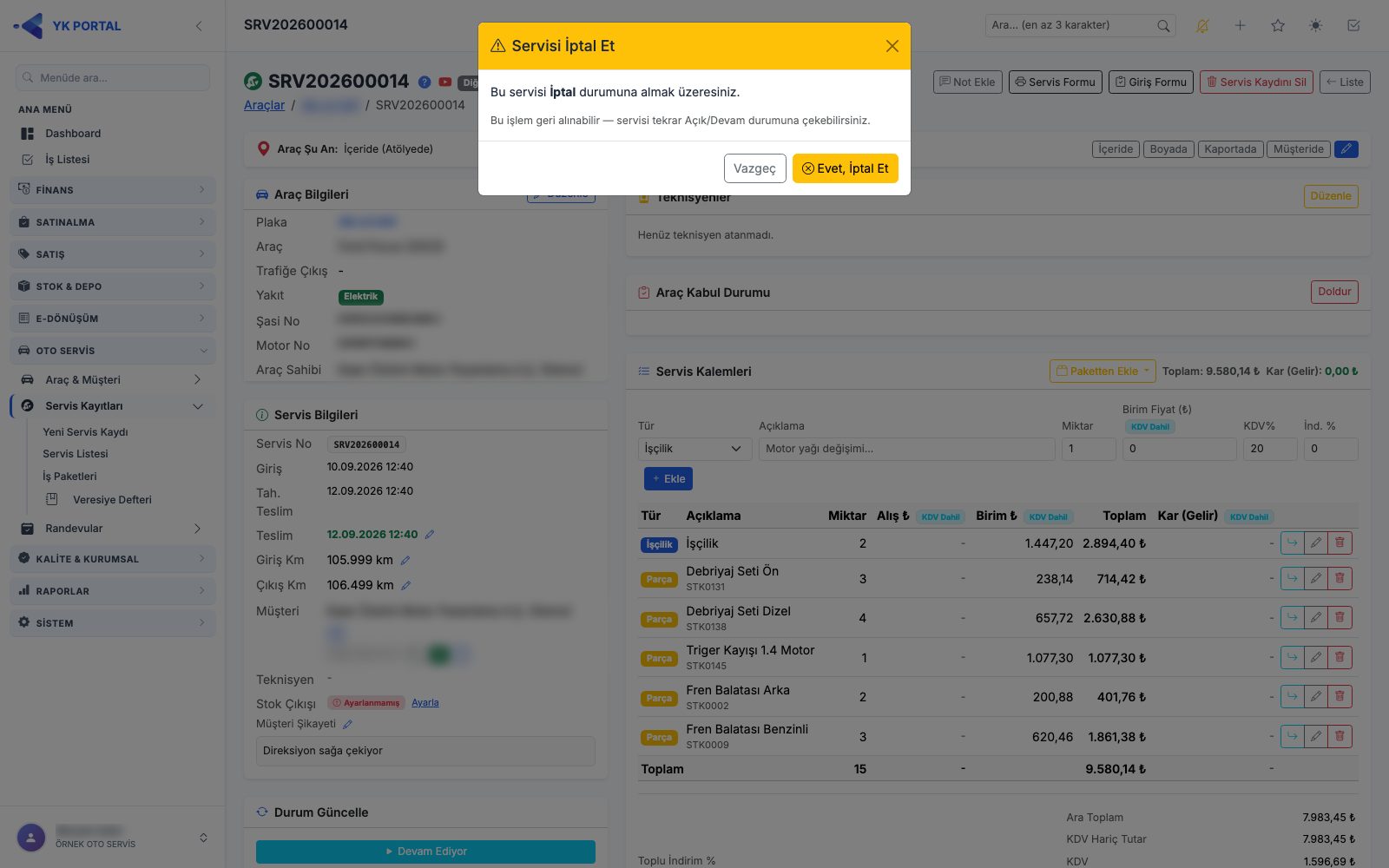Click the notifications bell icon

click(x=1202, y=26)
